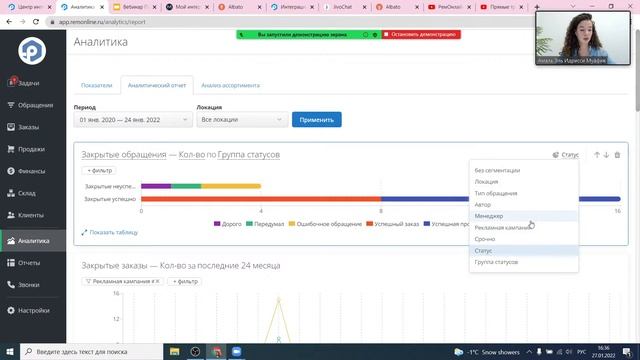This screenshot has height=360, width=640.
Task: Move the report widget down
Action: (x=606, y=155)
